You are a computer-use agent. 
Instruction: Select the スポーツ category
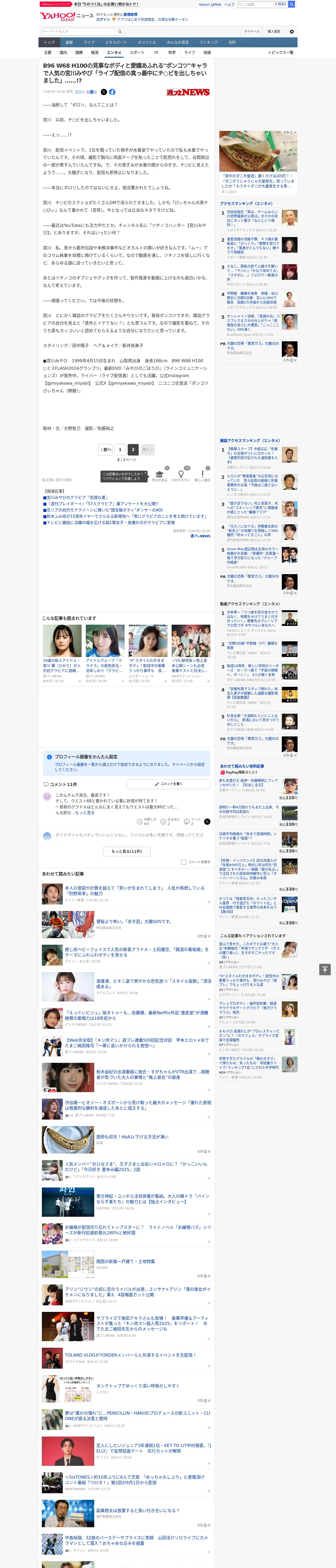coord(137,52)
